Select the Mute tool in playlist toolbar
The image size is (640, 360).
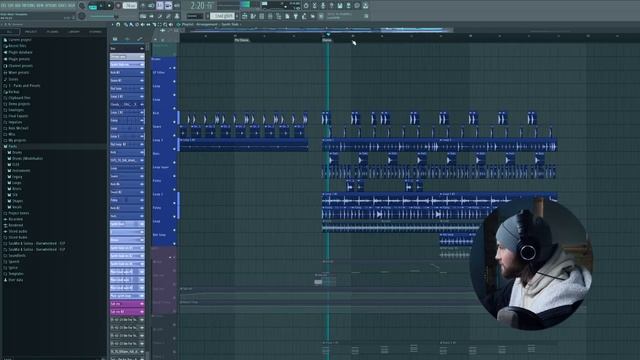142,24
